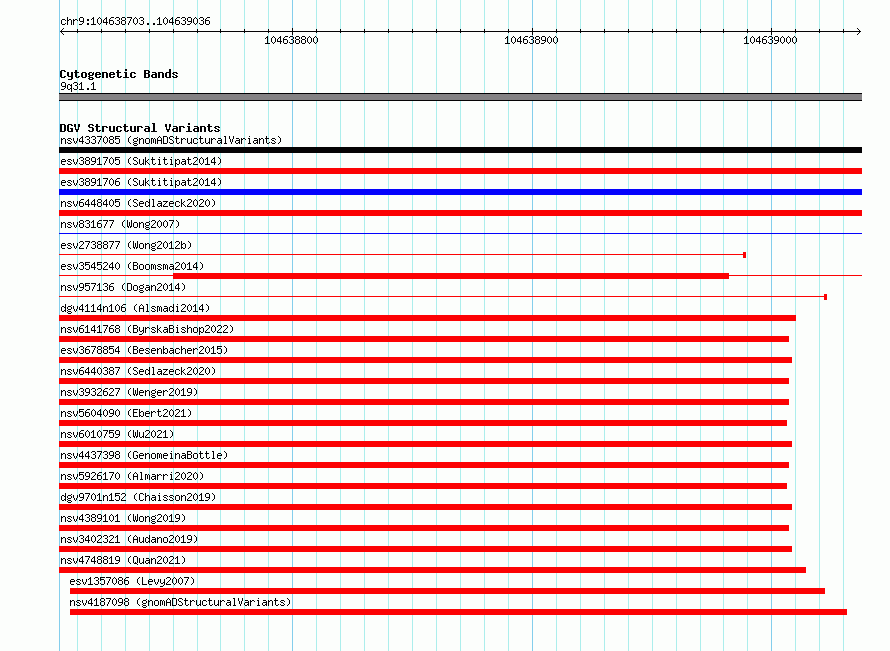Viewport: 890px width, 651px height.
Task: Open nsv6141768 (ByrskaBishop2022) label
Action: pos(147,329)
